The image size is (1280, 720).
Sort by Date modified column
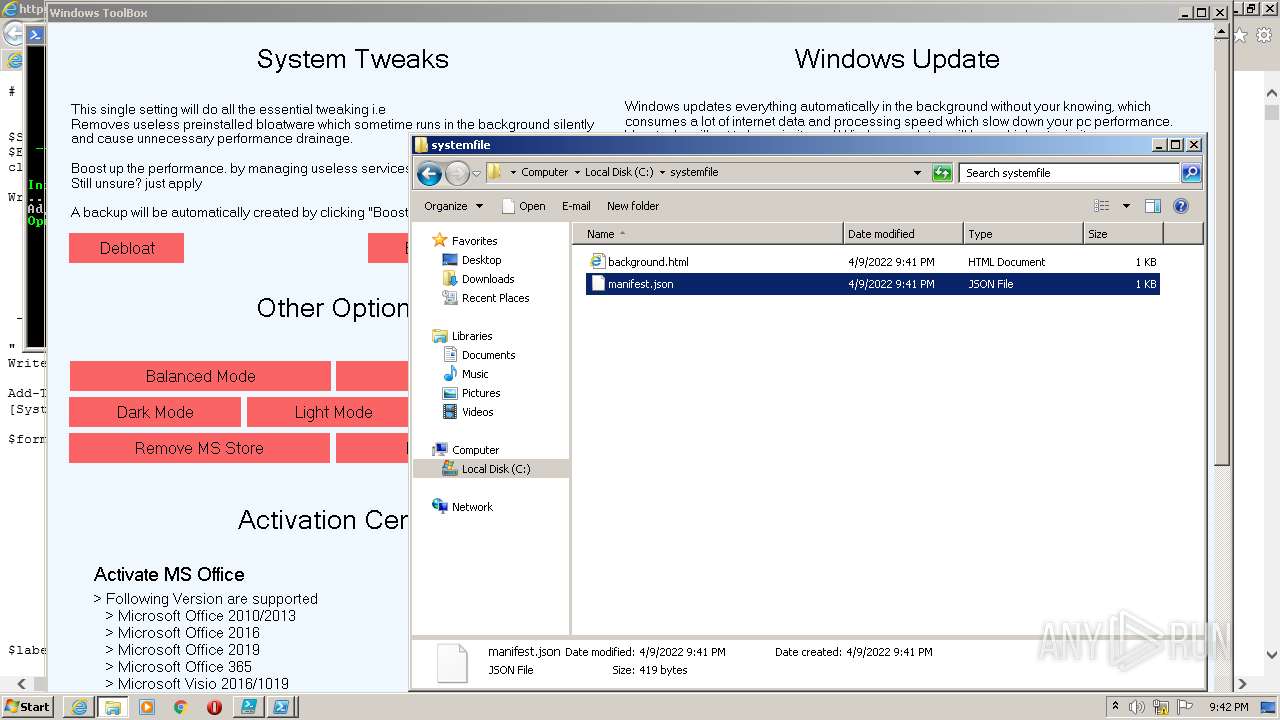coord(903,234)
